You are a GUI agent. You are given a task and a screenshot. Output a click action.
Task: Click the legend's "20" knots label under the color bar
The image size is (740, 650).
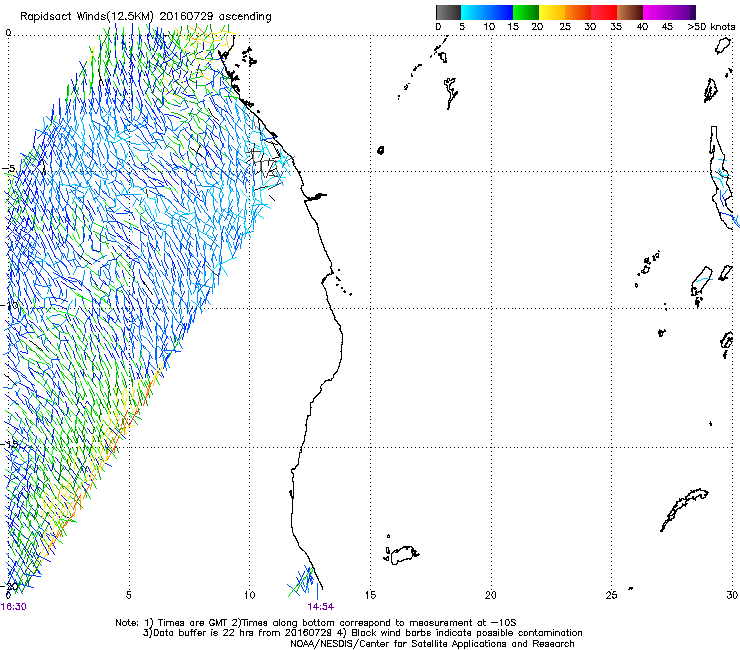coord(537,27)
